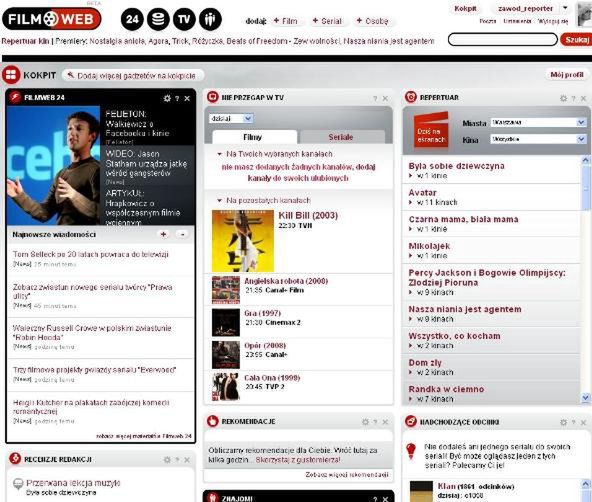The width and height of the screenshot is (592, 502).
Task: Click Dodaj więcej gadżetów na kokpicie
Action: click(x=133, y=75)
